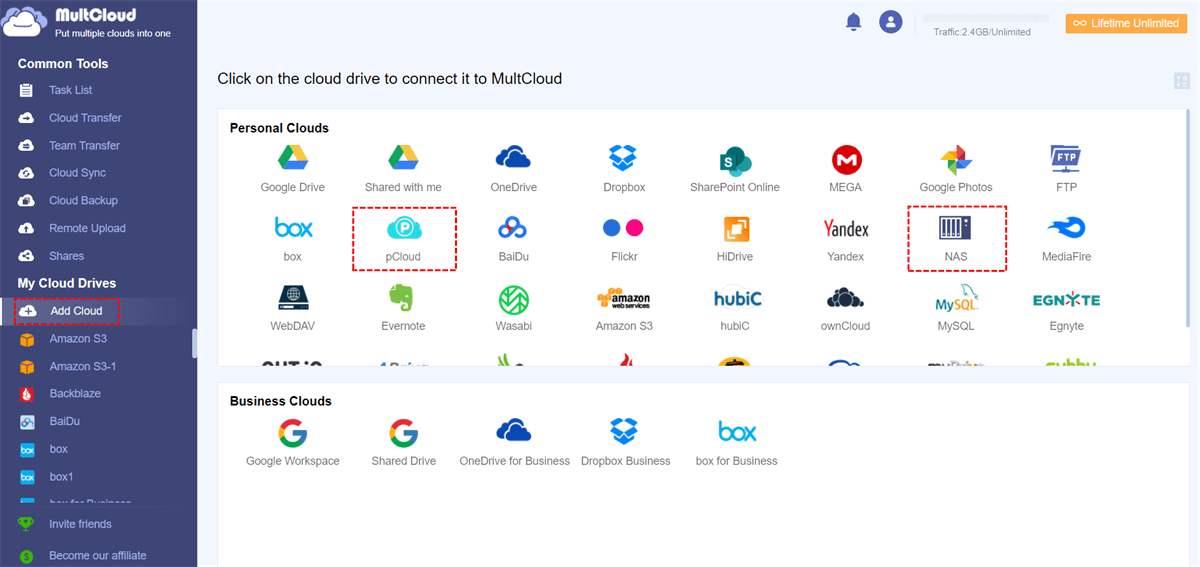Image resolution: width=1200 pixels, height=567 pixels.
Task: Select the HiDrive cloud
Action: pos(735,238)
